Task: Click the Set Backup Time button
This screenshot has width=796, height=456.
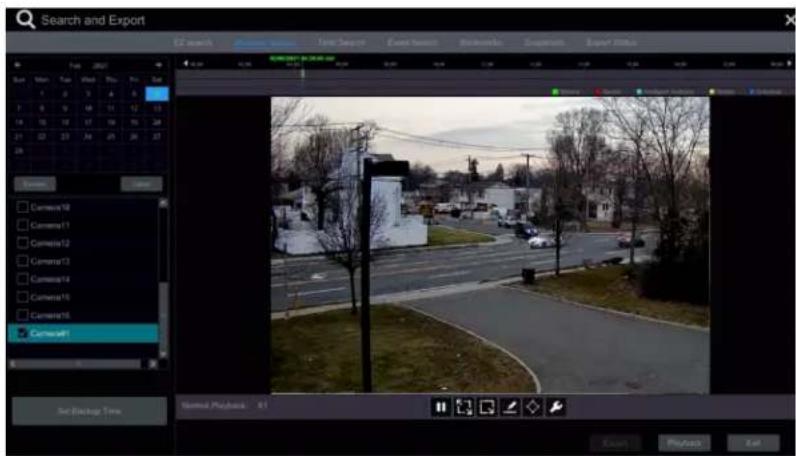Action: click(89, 411)
